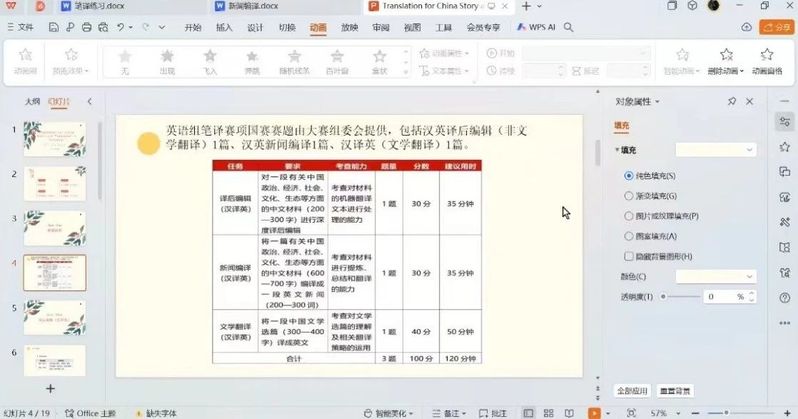
Task: Open the 57% zoom level dropdown
Action: pyautogui.click(x=665, y=412)
